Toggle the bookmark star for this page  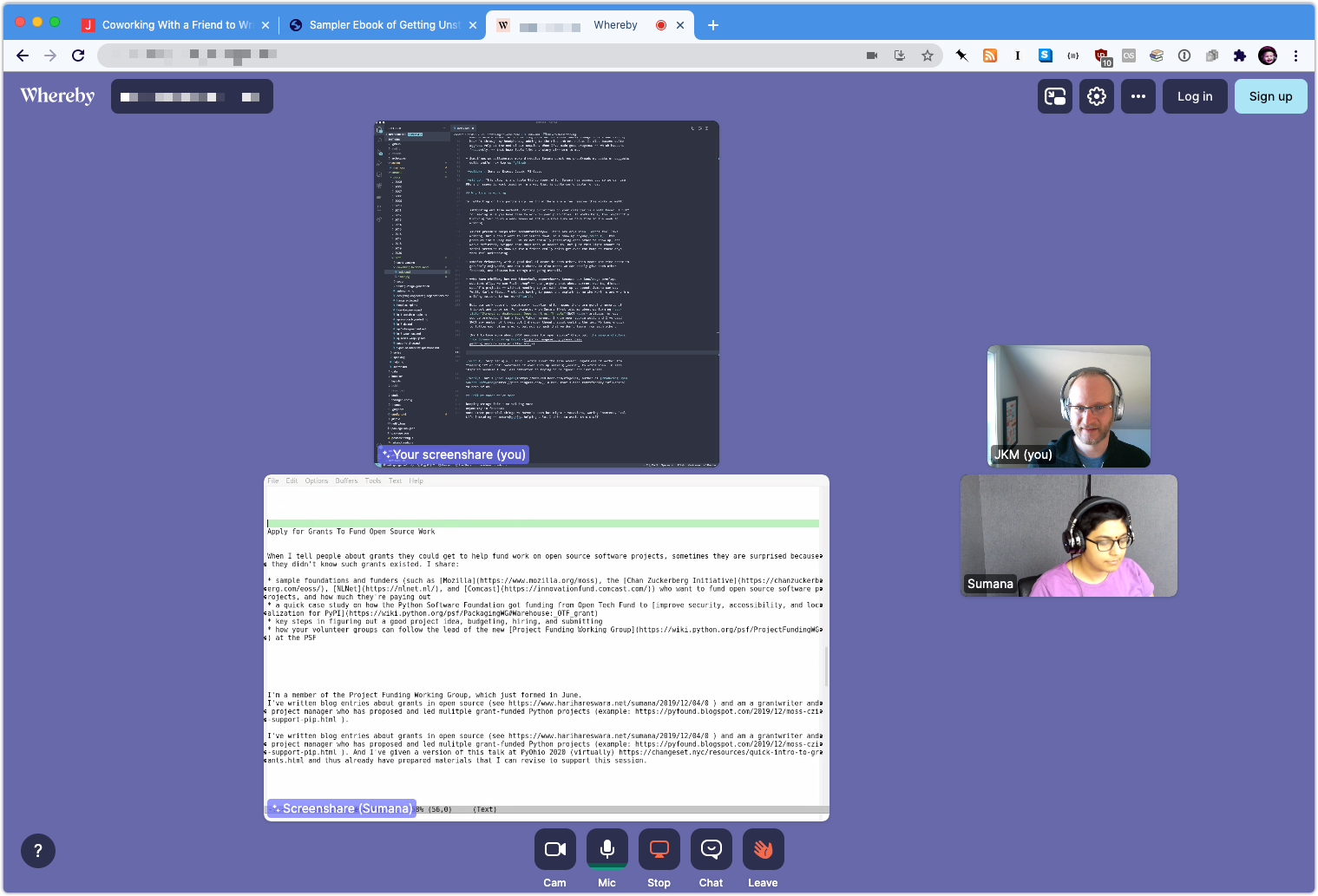point(928,56)
